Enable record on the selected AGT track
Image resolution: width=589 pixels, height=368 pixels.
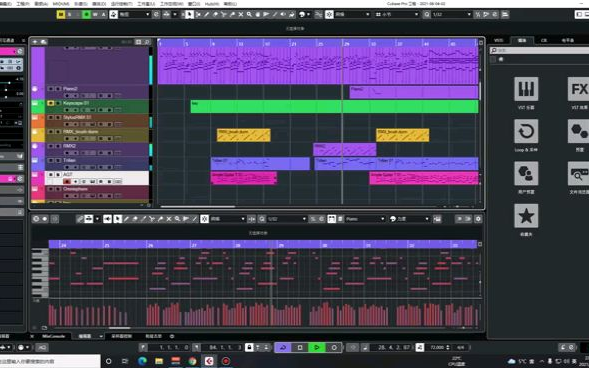pos(67,182)
